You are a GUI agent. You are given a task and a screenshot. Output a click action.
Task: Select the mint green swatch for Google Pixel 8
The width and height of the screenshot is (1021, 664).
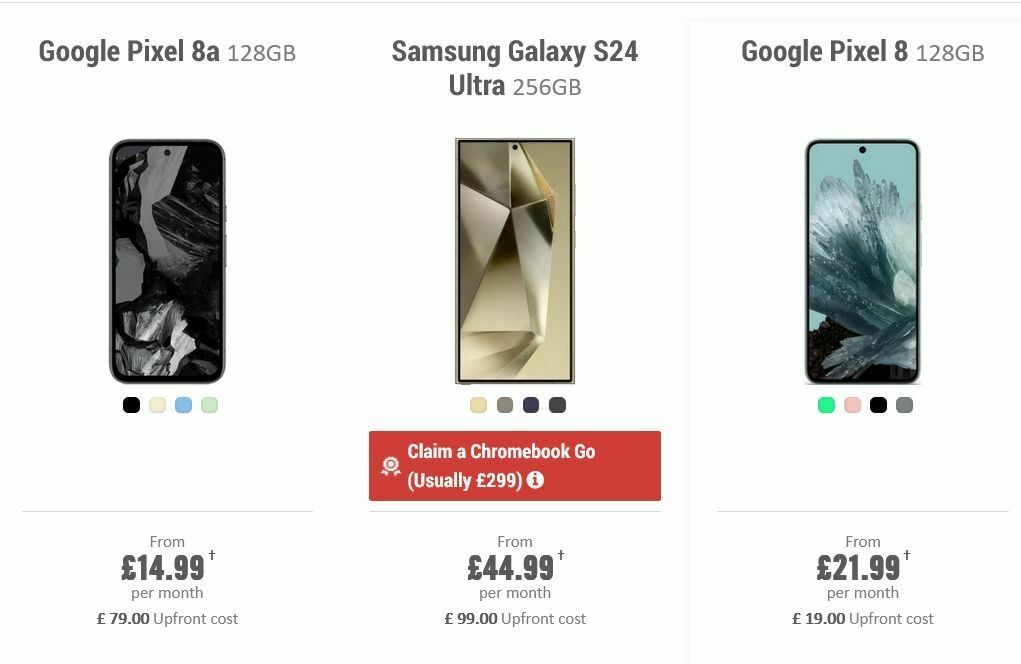click(824, 405)
